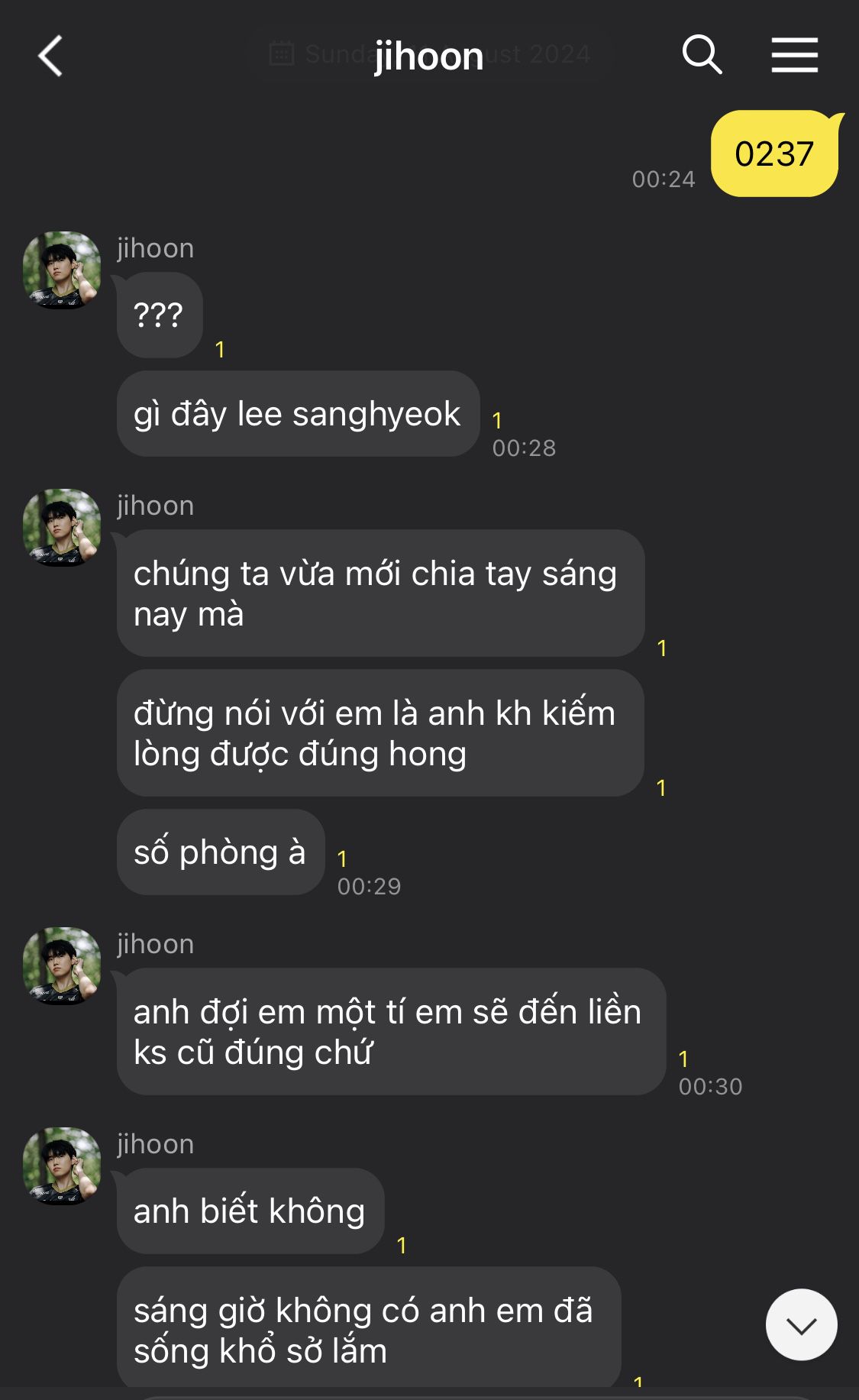Tap the sender name "jihoon" above "???"

(156, 248)
